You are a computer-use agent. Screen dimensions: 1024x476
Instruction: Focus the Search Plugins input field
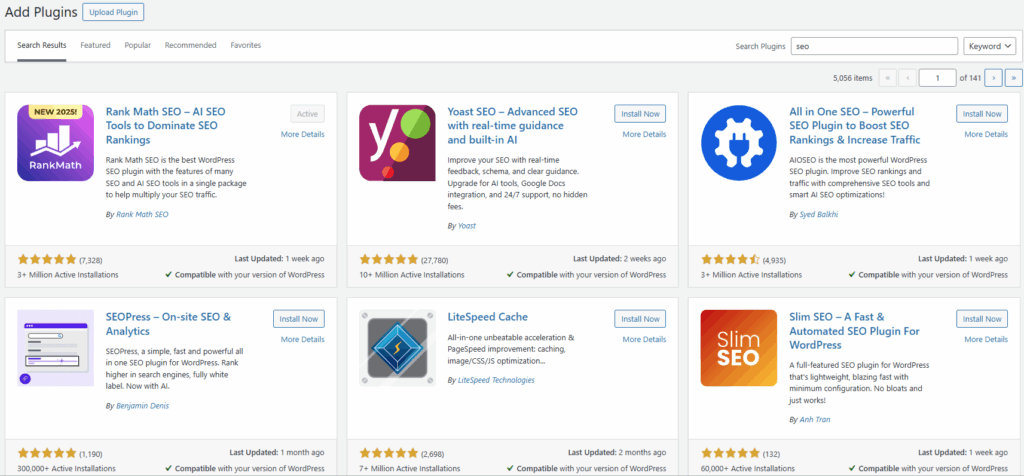pyautogui.click(x=874, y=46)
